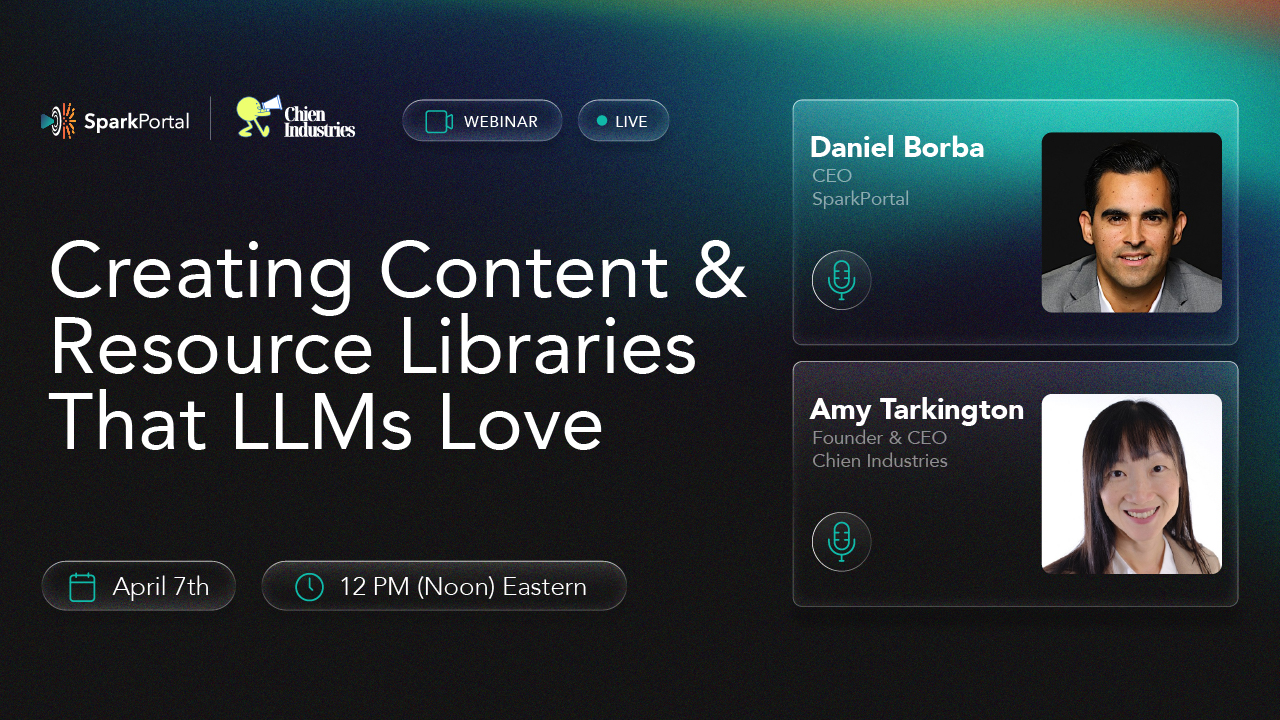Click the LIVE pill button

pyautogui.click(x=623, y=121)
